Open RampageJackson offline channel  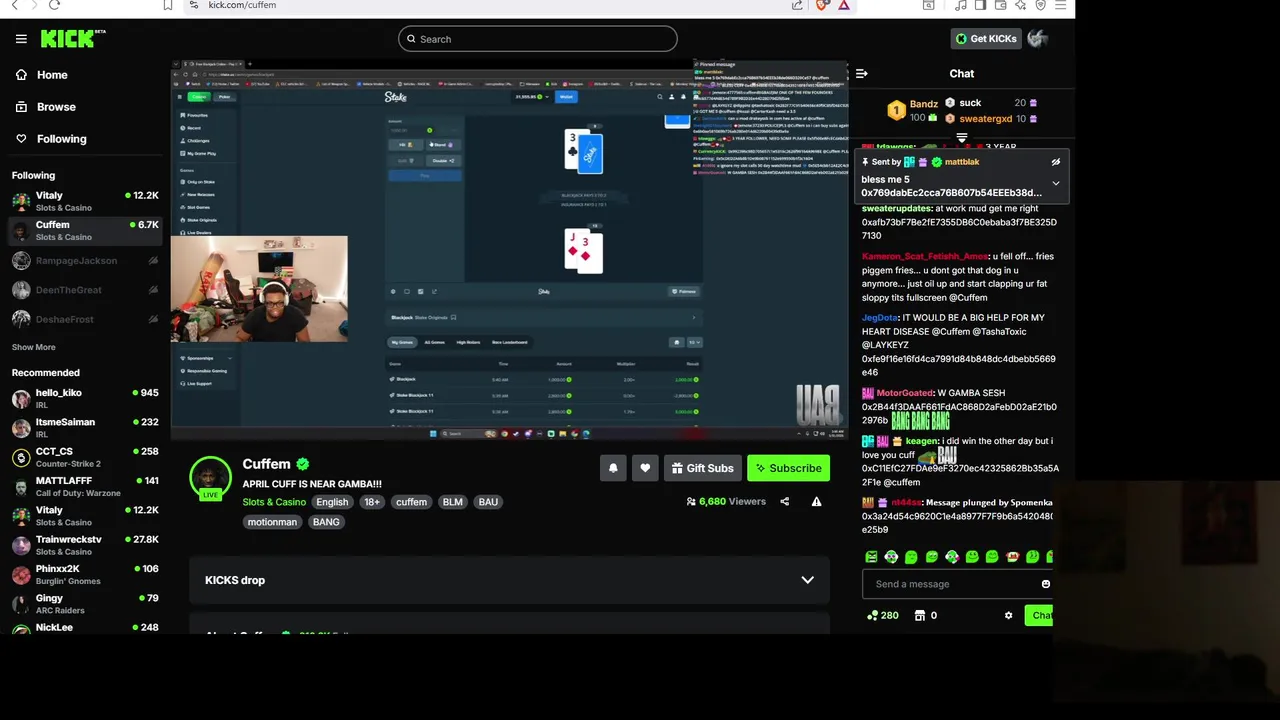tap(85, 261)
